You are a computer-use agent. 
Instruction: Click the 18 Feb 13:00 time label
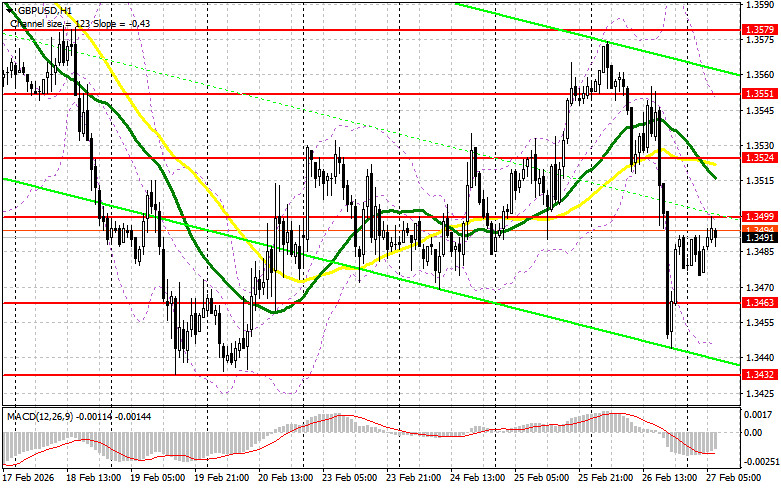pyautogui.click(x=94, y=478)
